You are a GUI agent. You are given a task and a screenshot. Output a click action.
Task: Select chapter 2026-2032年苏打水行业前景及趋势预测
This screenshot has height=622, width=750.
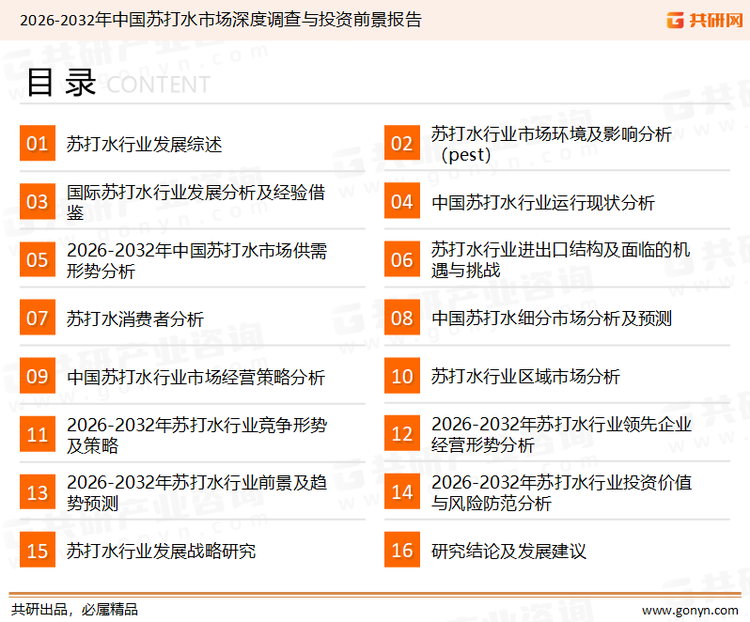pyautogui.click(x=197, y=493)
